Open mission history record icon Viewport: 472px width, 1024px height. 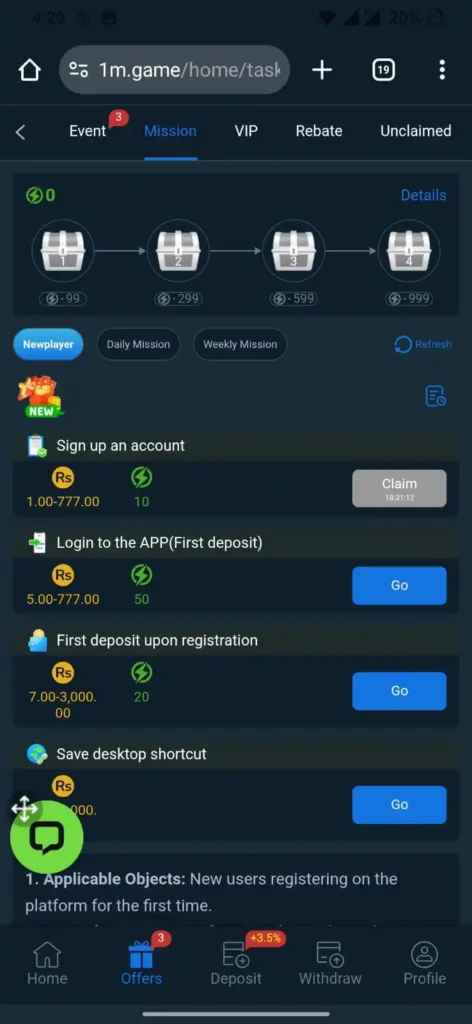(435, 396)
